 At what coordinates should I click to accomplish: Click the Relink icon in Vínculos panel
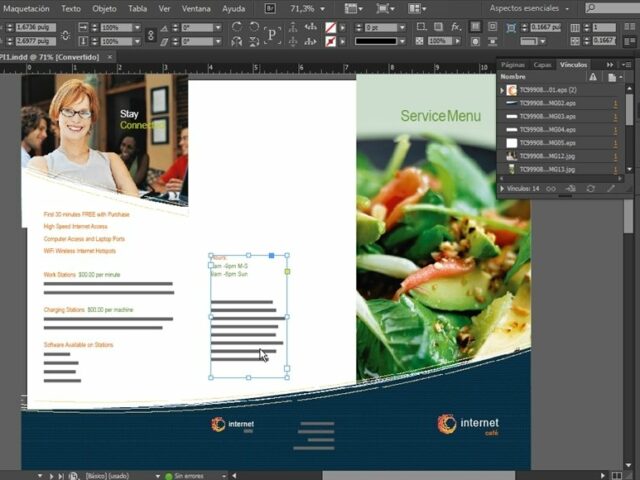click(552, 188)
